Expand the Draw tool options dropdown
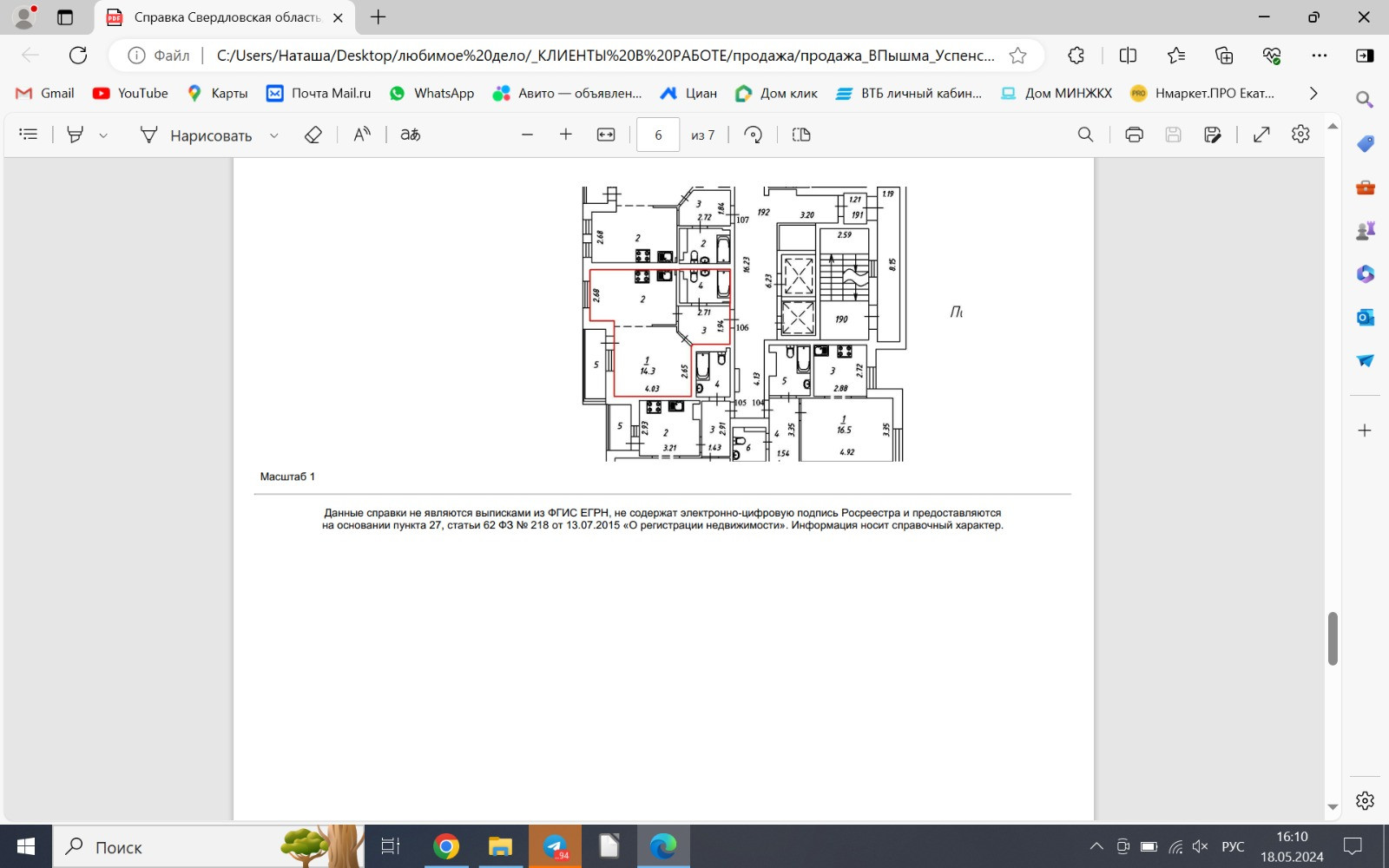 click(x=274, y=135)
